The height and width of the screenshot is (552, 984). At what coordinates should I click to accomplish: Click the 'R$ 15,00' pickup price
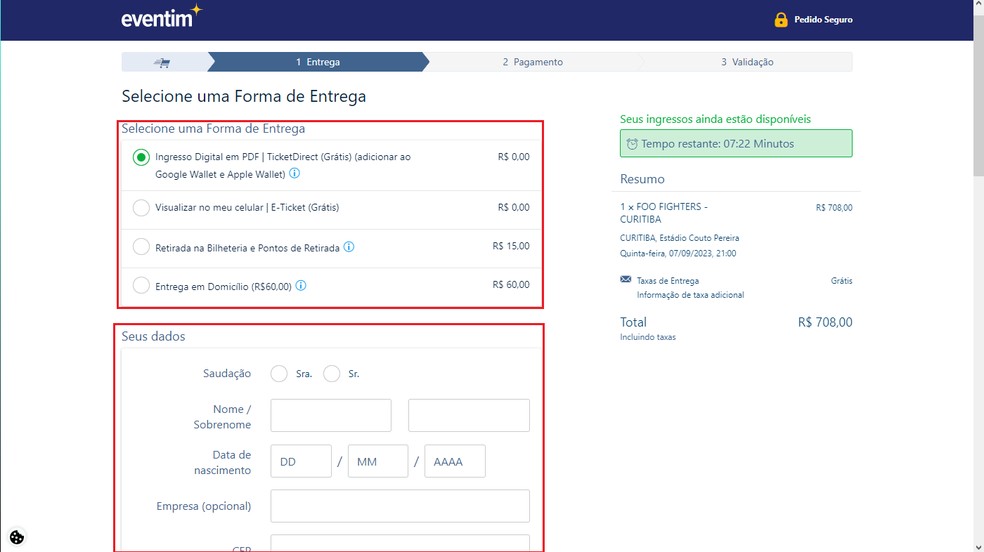pos(511,246)
